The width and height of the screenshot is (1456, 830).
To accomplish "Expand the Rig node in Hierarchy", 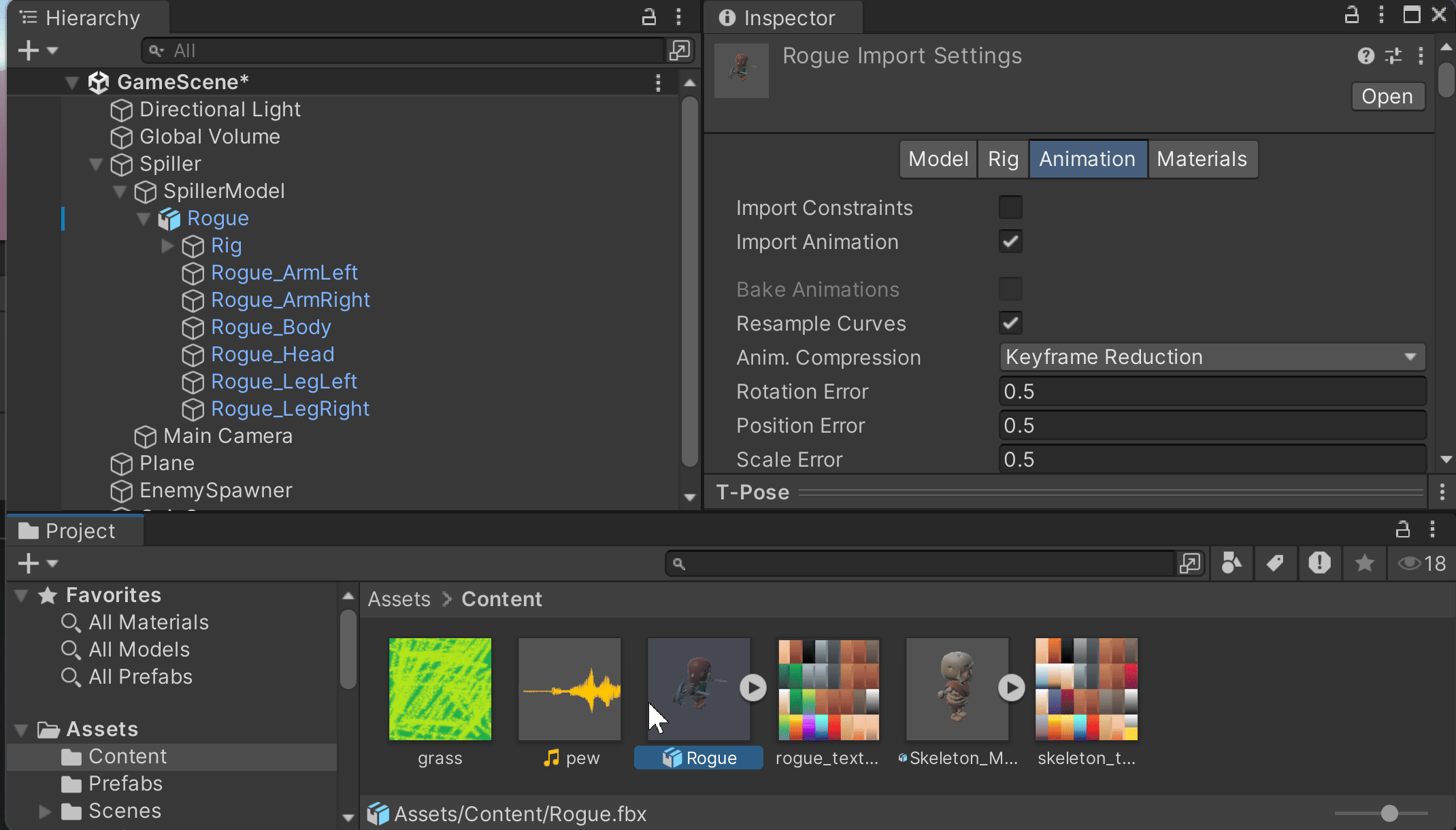I will 167,246.
